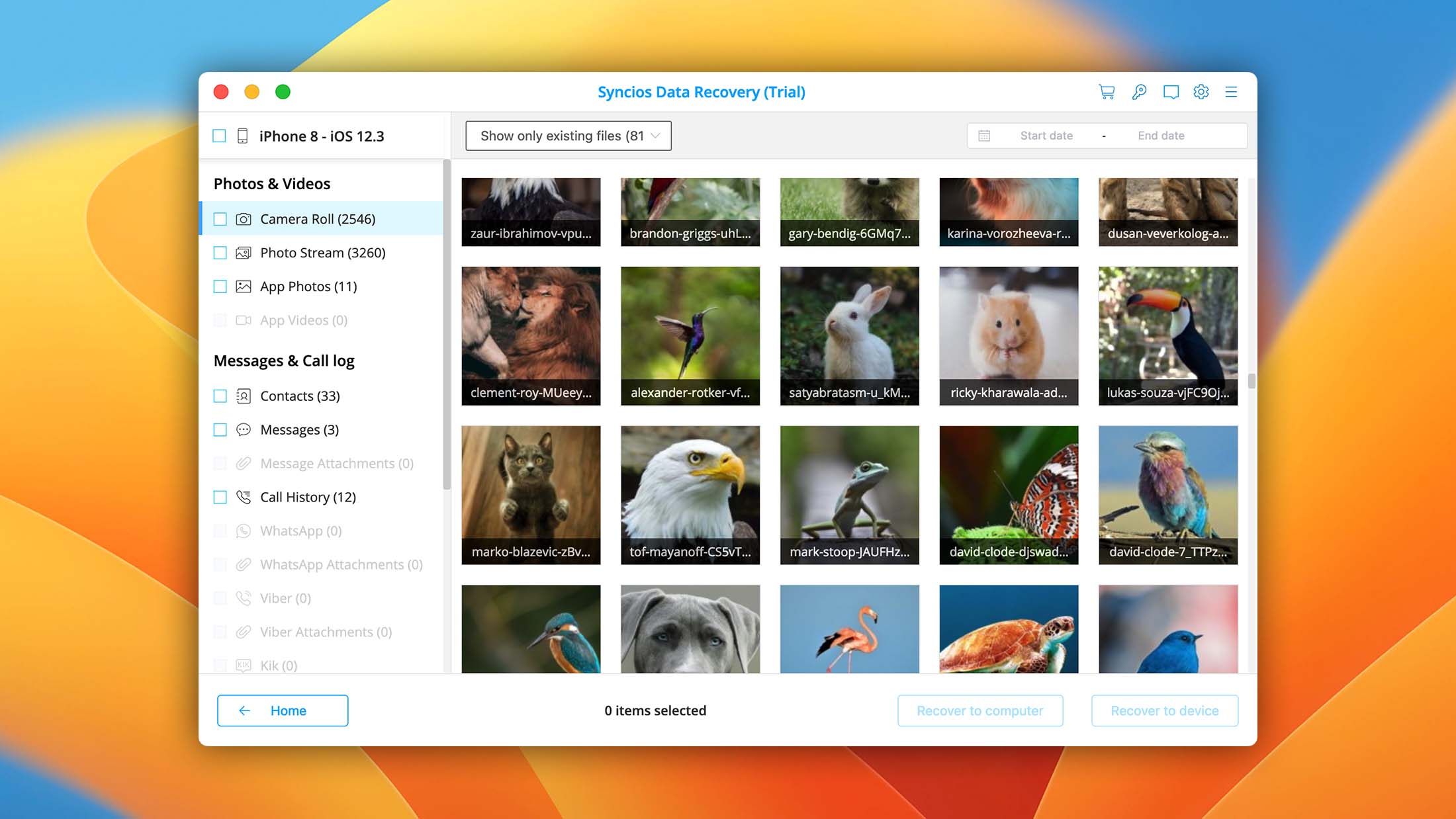Select the dusan-veverkolog thumbnail
The height and width of the screenshot is (819, 1456).
1168,212
